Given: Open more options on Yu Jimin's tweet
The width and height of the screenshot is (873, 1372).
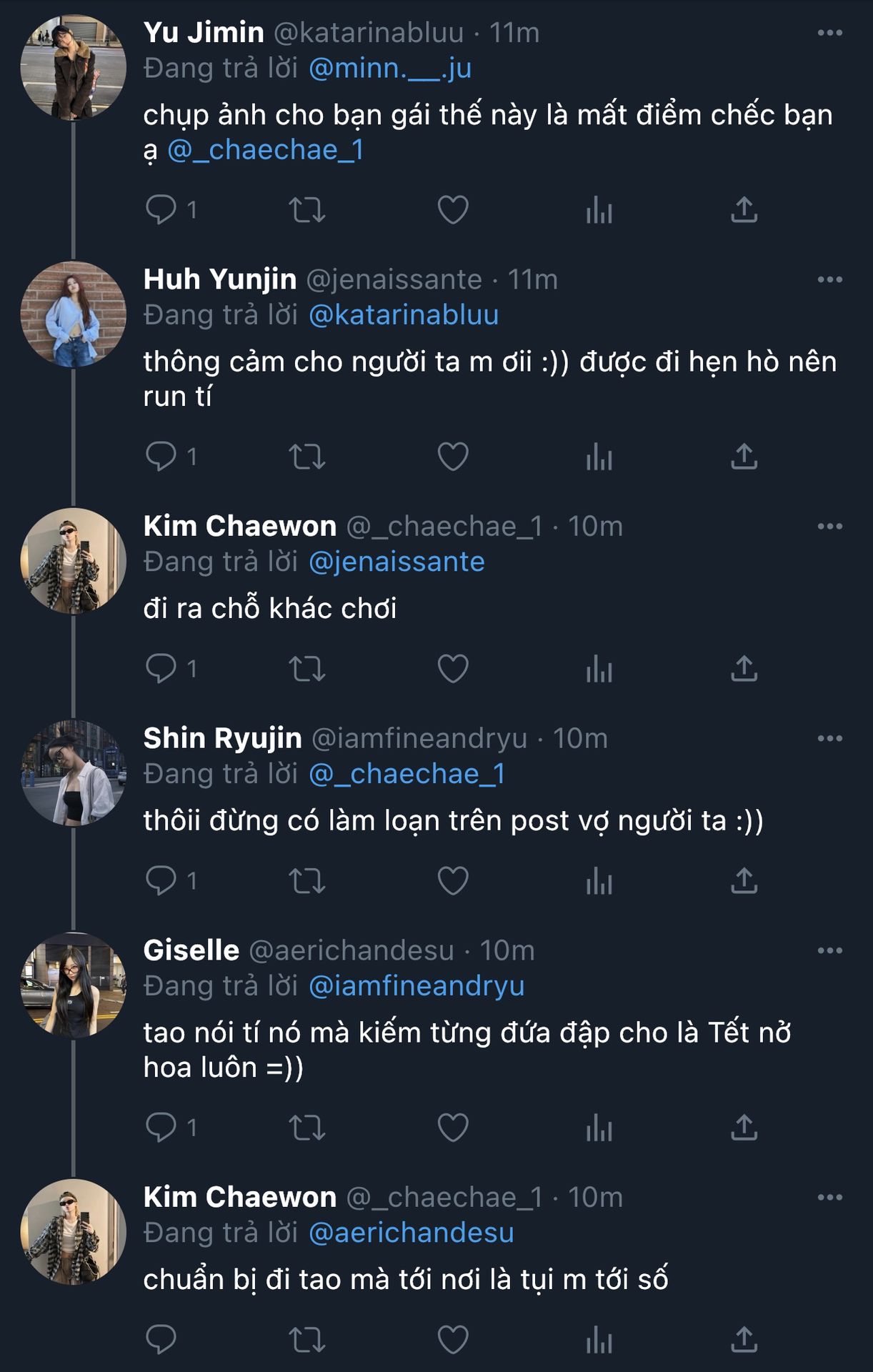Looking at the screenshot, I should (829, 33).
